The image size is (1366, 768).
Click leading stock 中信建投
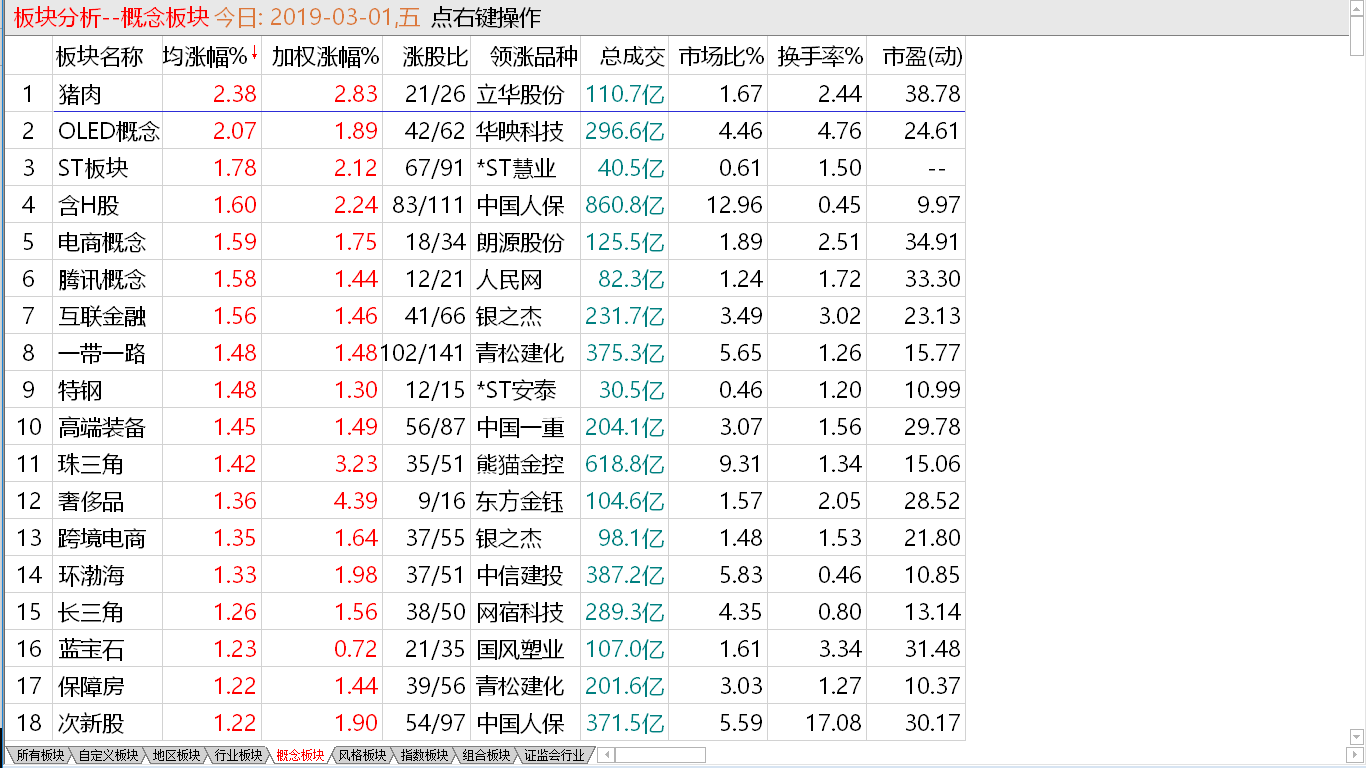520,575
